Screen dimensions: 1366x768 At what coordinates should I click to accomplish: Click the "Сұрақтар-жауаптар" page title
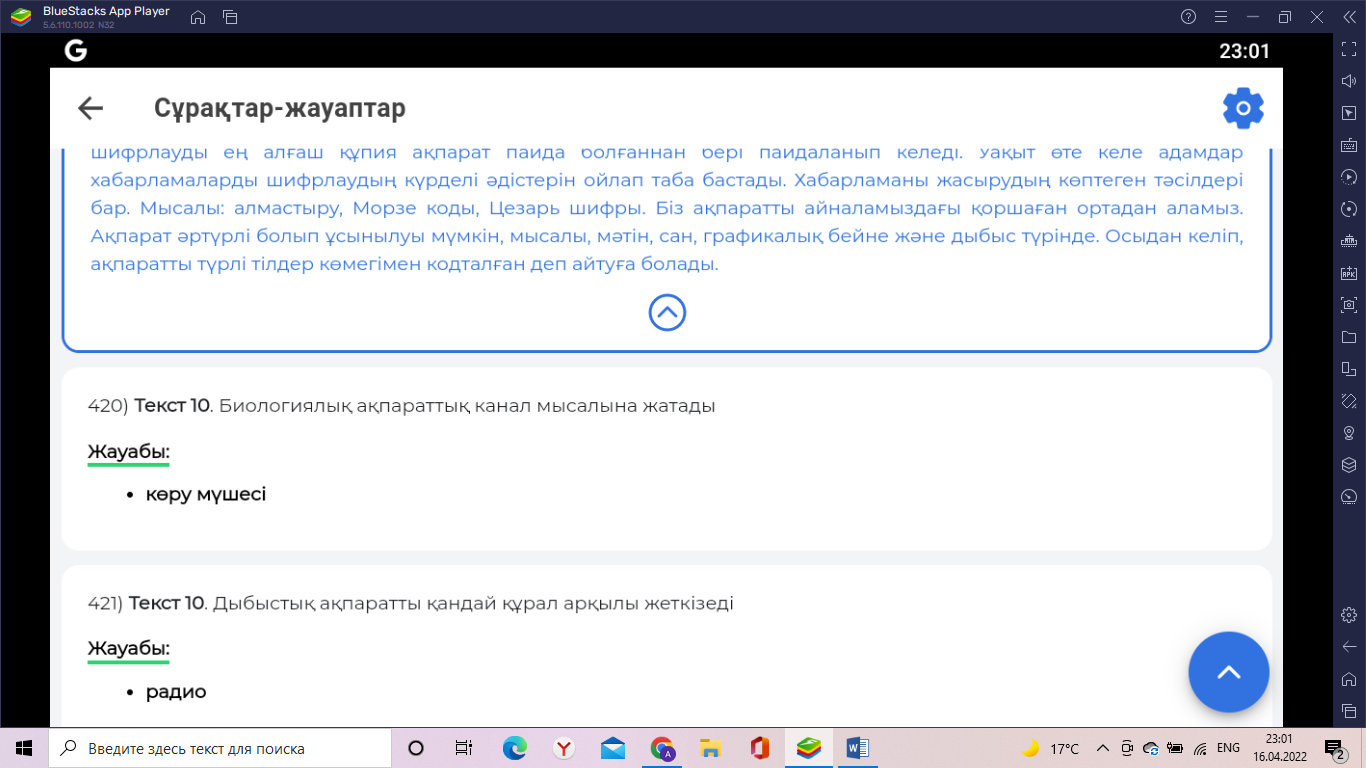[280, 108]
